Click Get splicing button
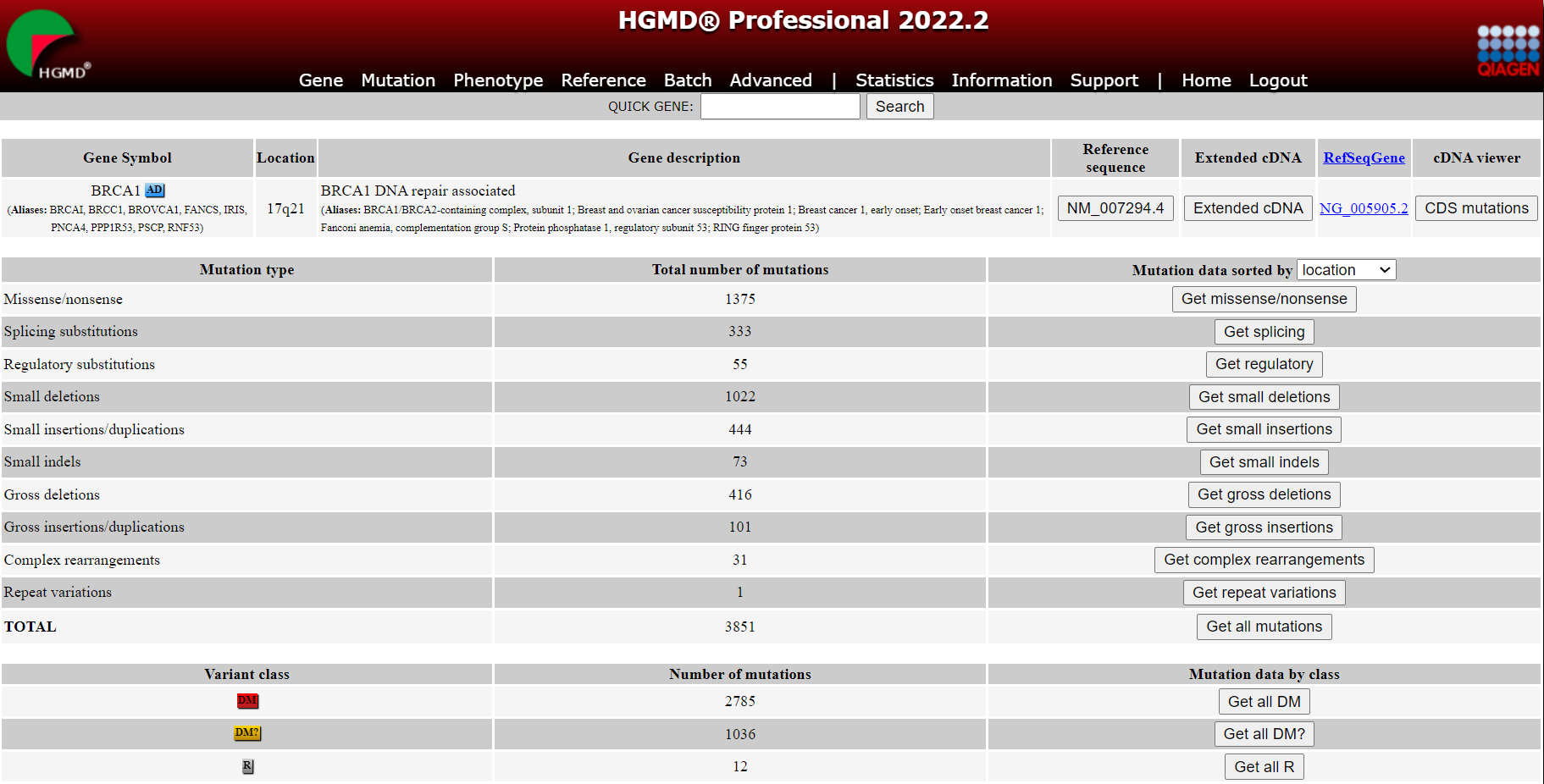The width and height of the screenshot is (1544, 784). (x=1264, y=332)
